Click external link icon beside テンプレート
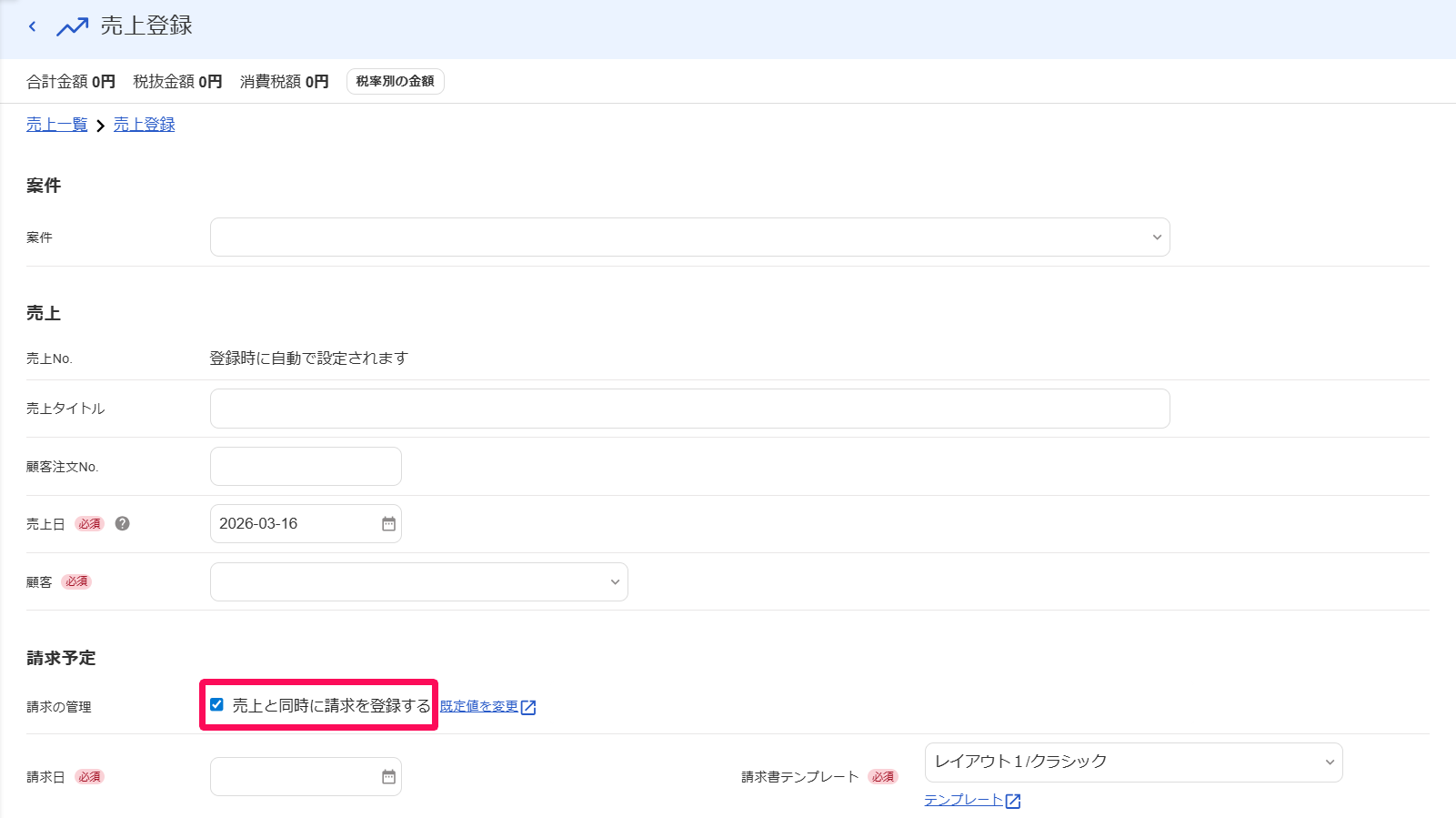Image resolution: width=1456 pixels, height=818 pixels. (x=1013, y=801)
